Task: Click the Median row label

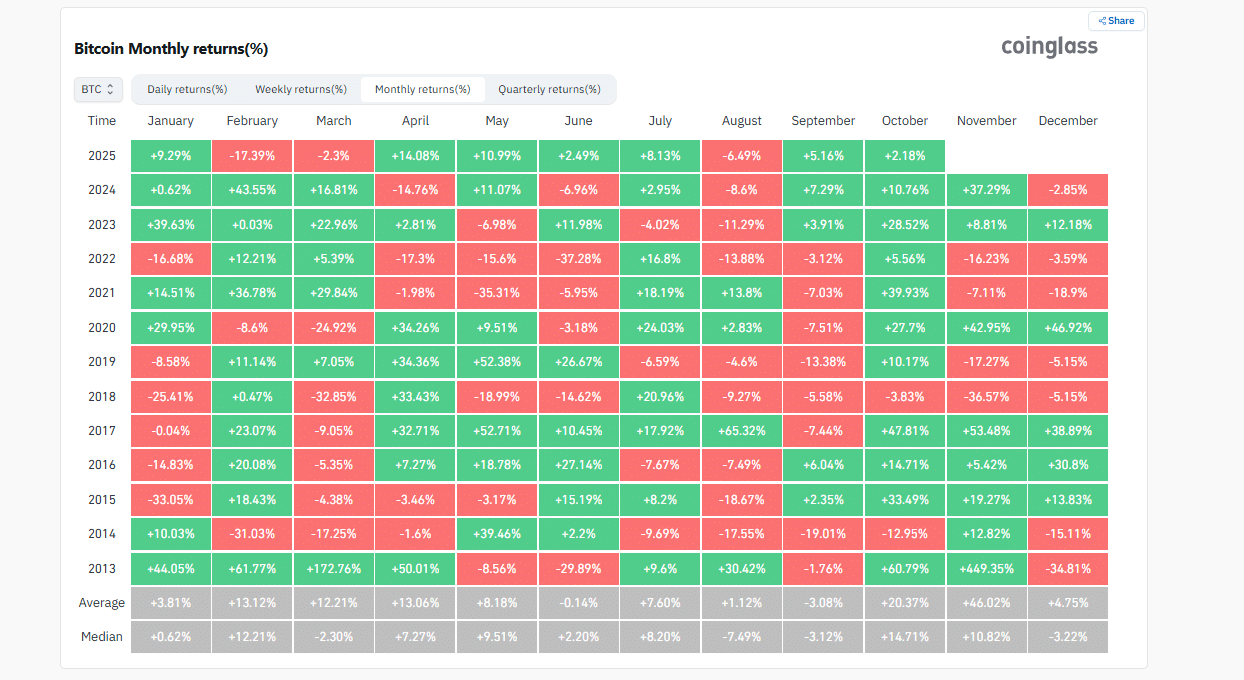Action: tap(102, 637)
